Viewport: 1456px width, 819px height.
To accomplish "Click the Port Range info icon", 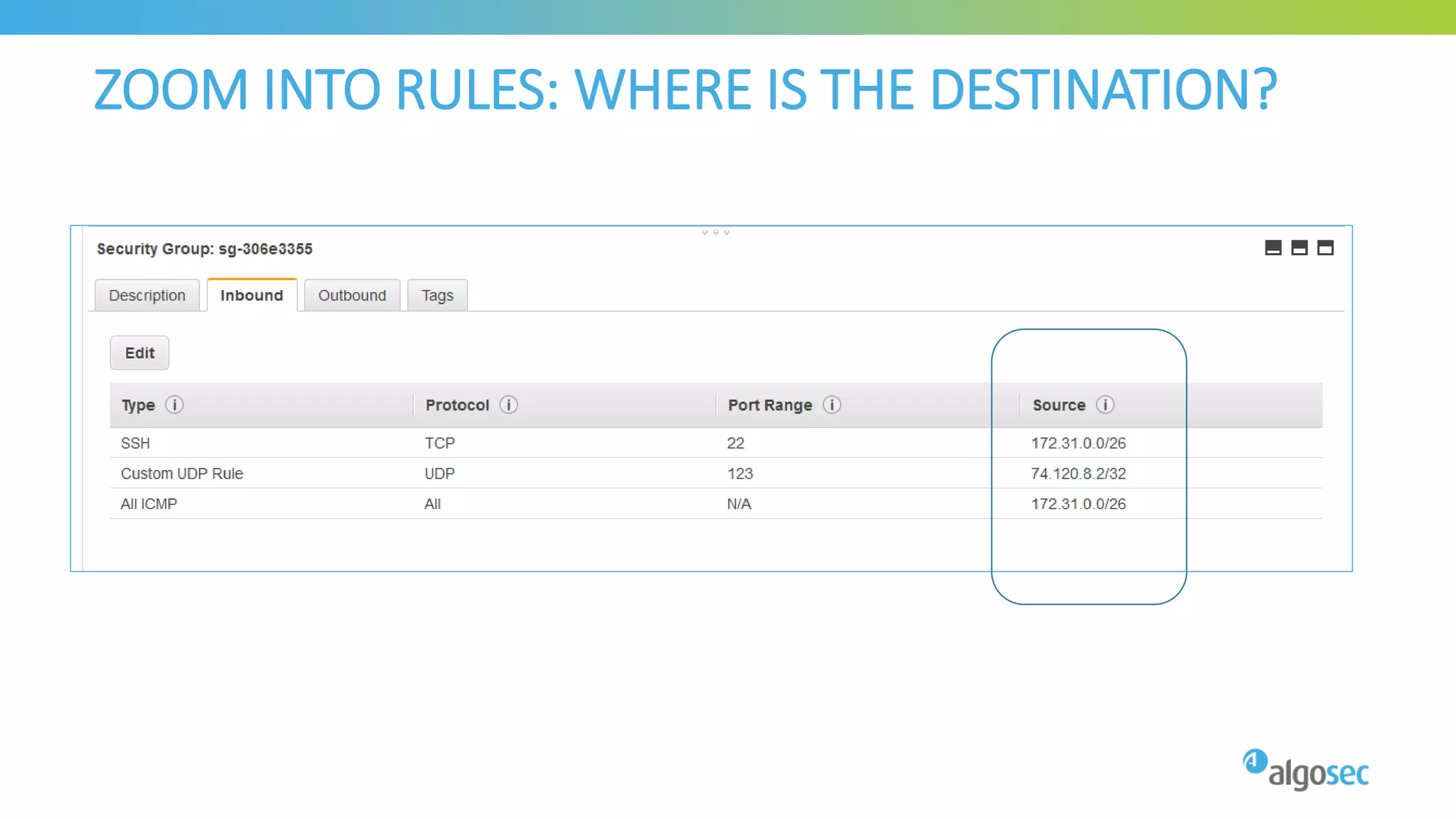I will tap(832, 405).
